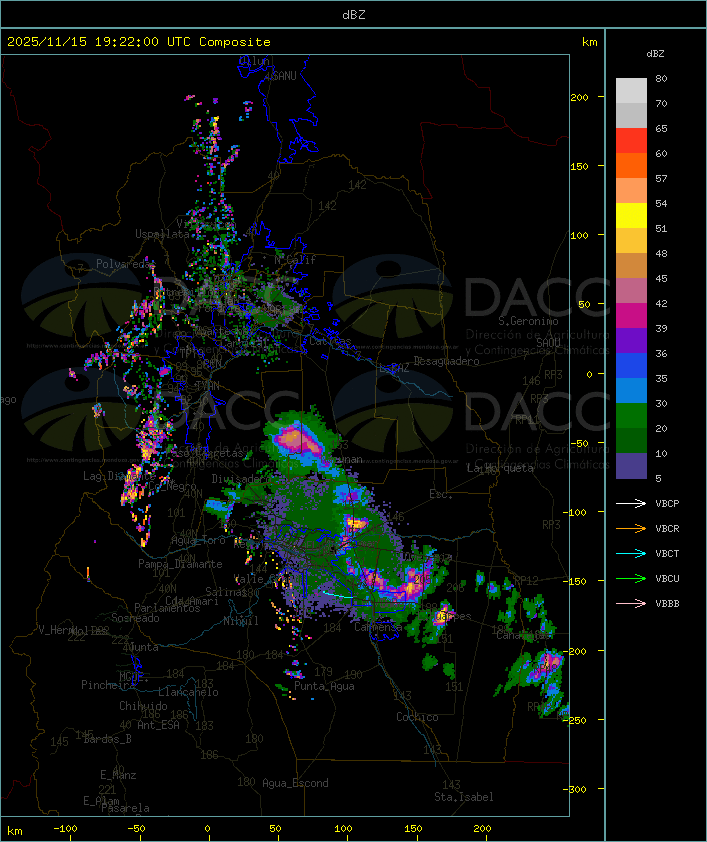
Task: Pick the tan swatch between 48 and 45
Action: (x=631, y=265)
